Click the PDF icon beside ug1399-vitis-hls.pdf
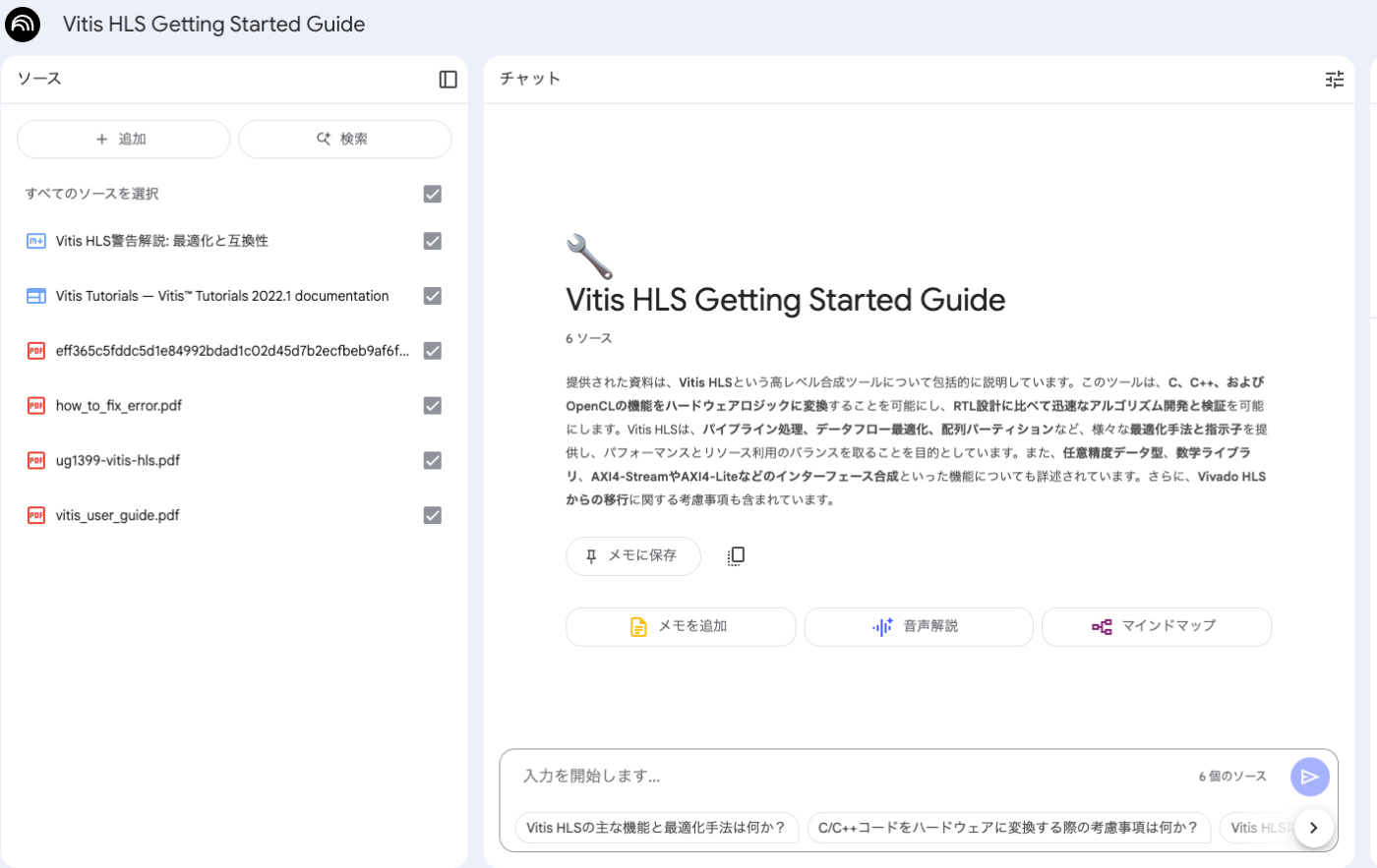The image size is (1377, 868). [36, 461]
